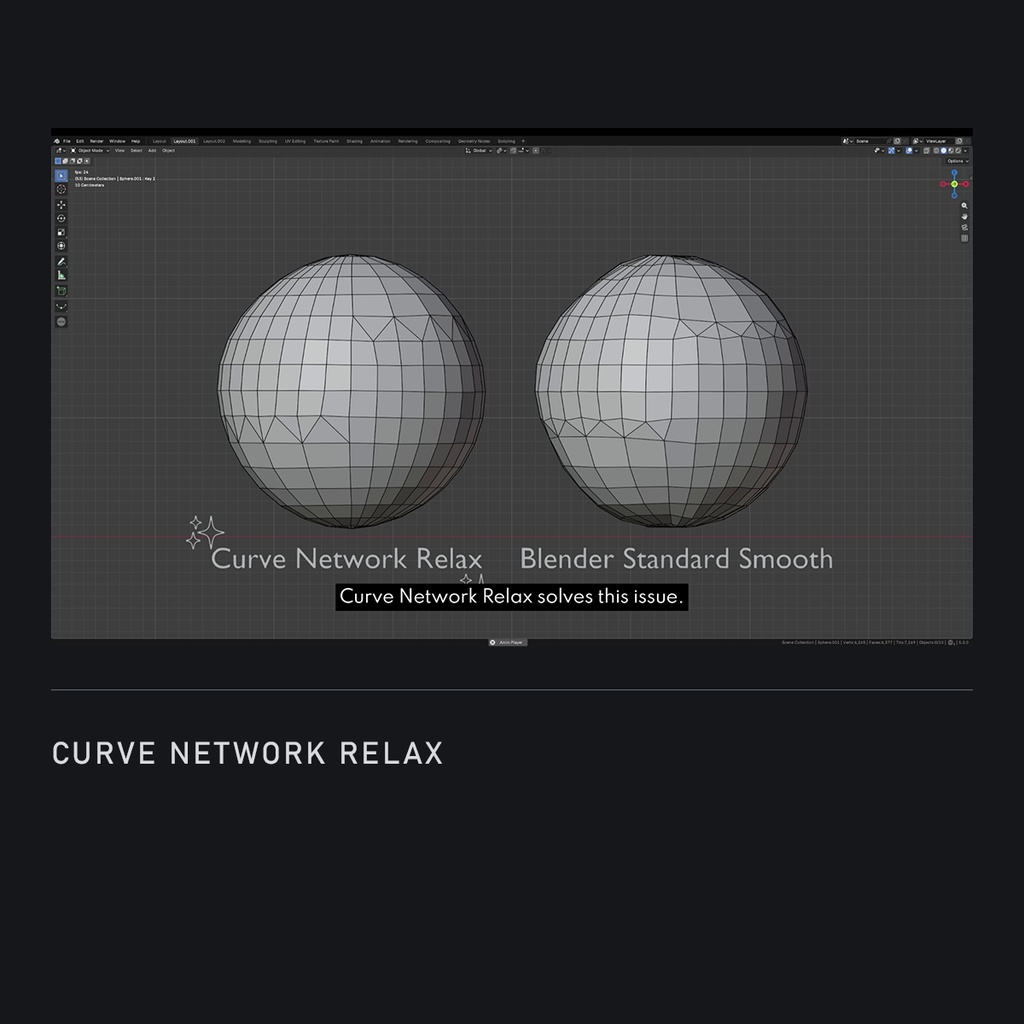Switch to the Modeling workspace tab
Screen dimensions: 1024x1024
(242, 141)
